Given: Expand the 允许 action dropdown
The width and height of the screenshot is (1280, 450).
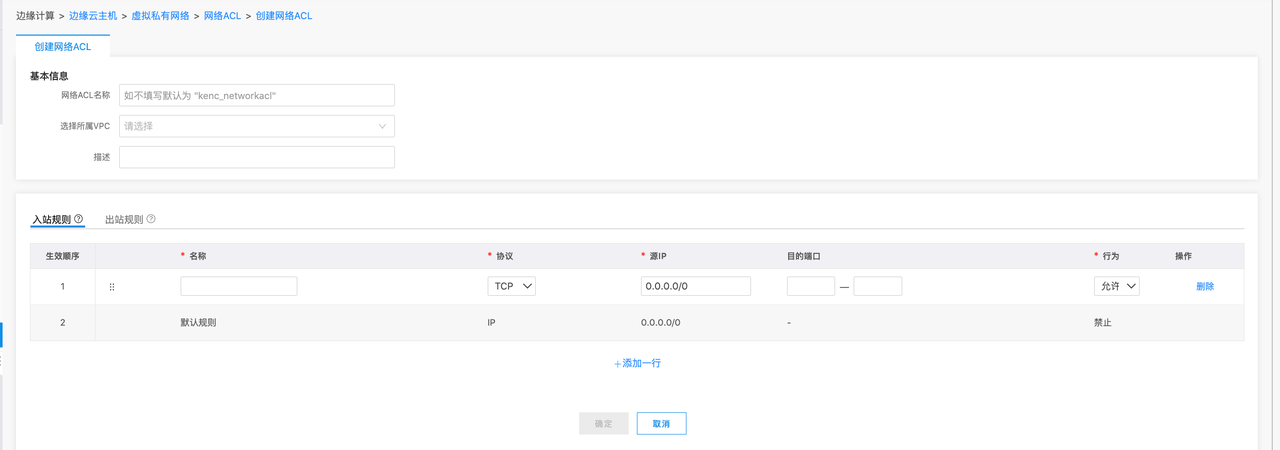Looking at the screenshot, I should (1116, 286).
